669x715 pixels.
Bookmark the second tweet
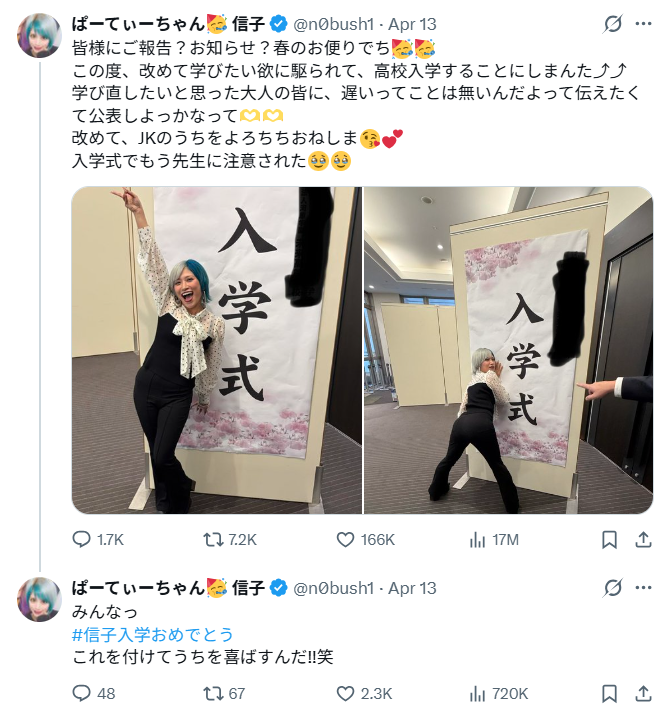pyautogui.click(x=610, y=694)
